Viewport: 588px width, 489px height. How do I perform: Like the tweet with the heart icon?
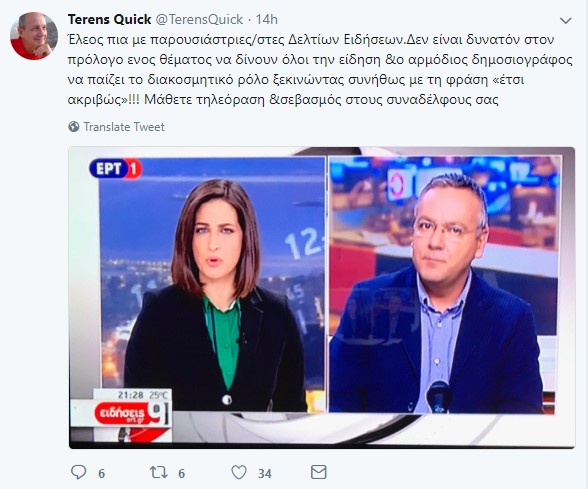point(239,472)
